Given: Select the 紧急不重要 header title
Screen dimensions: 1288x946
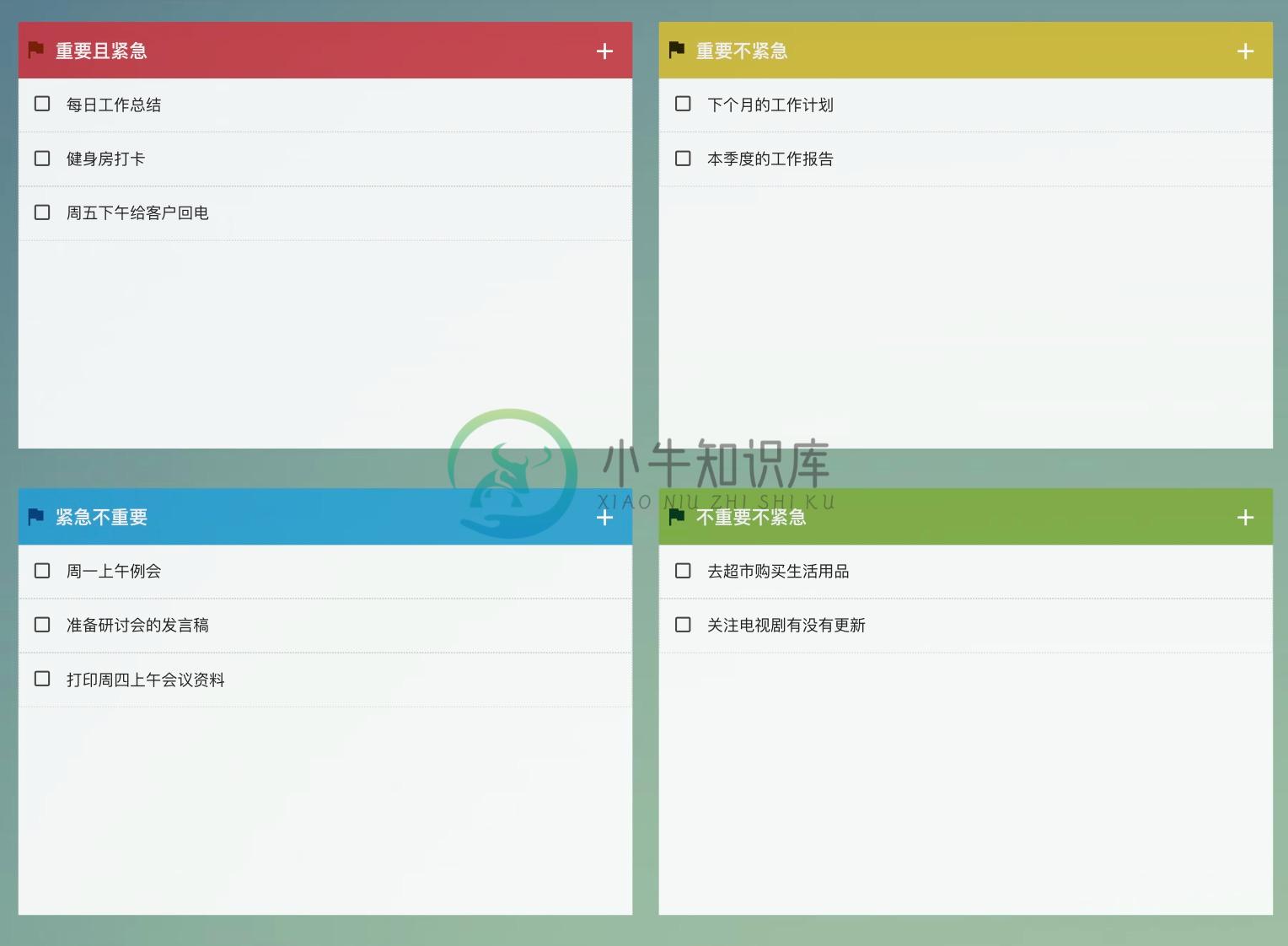Looking at the screenshot, I should point(101,518).
